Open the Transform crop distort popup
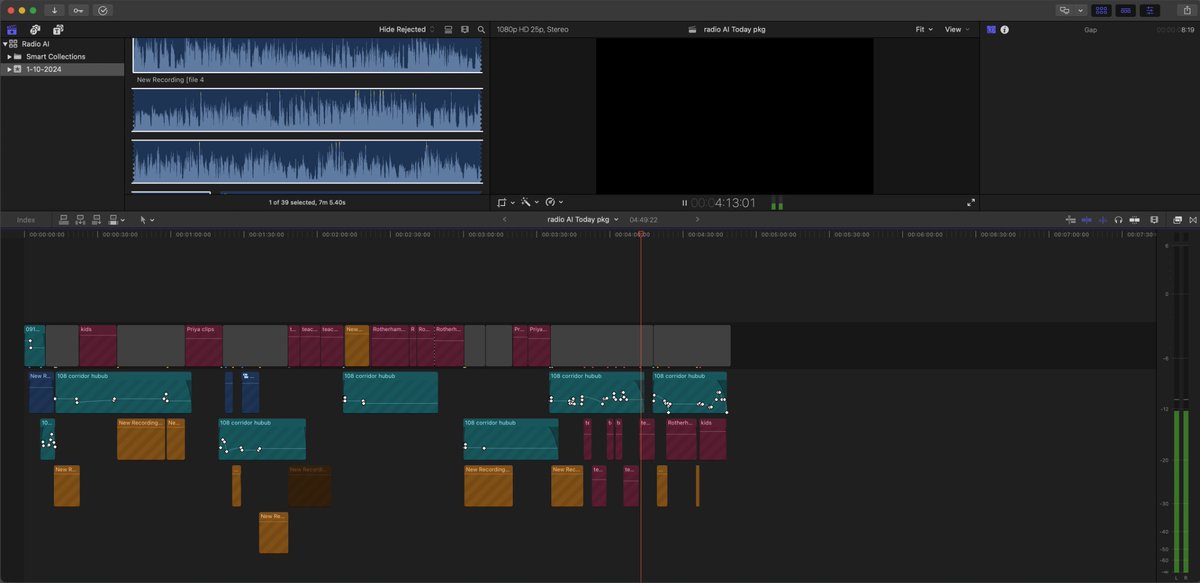 (505, 202)
